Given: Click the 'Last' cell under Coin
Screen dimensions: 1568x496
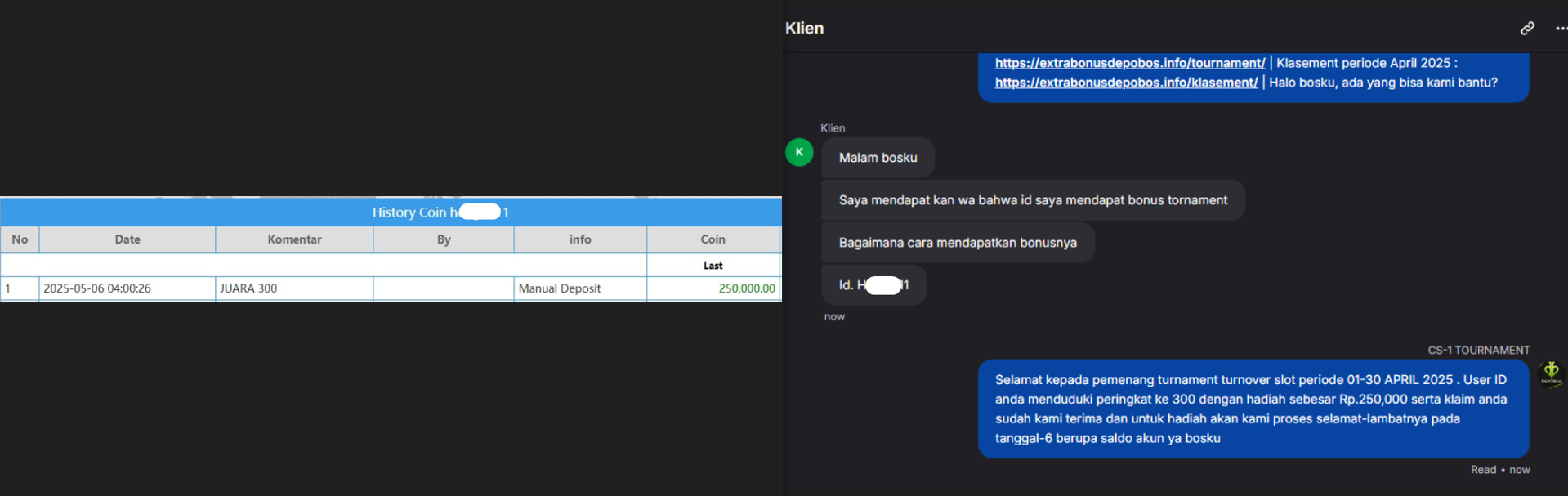Looking at the screenshot, I should click(x=713, y=266).
